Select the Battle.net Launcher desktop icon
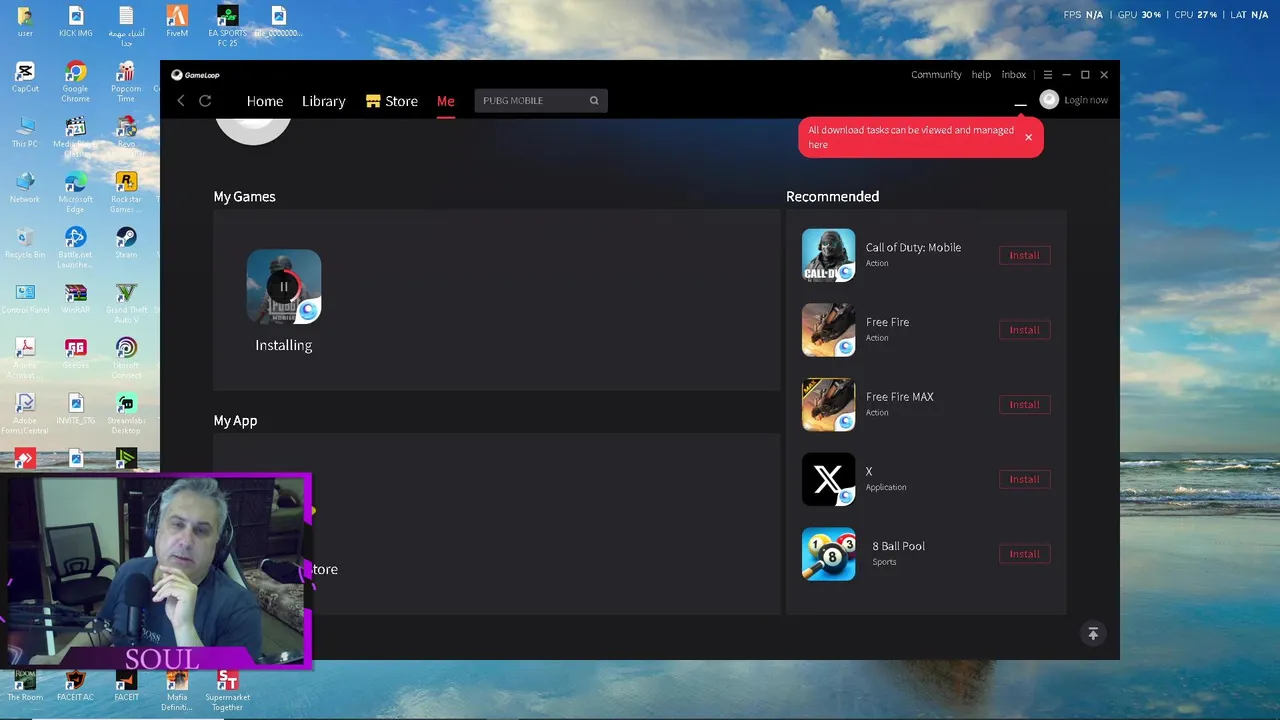Screen dimensions: 1280x720 click(x=75, y=248)
